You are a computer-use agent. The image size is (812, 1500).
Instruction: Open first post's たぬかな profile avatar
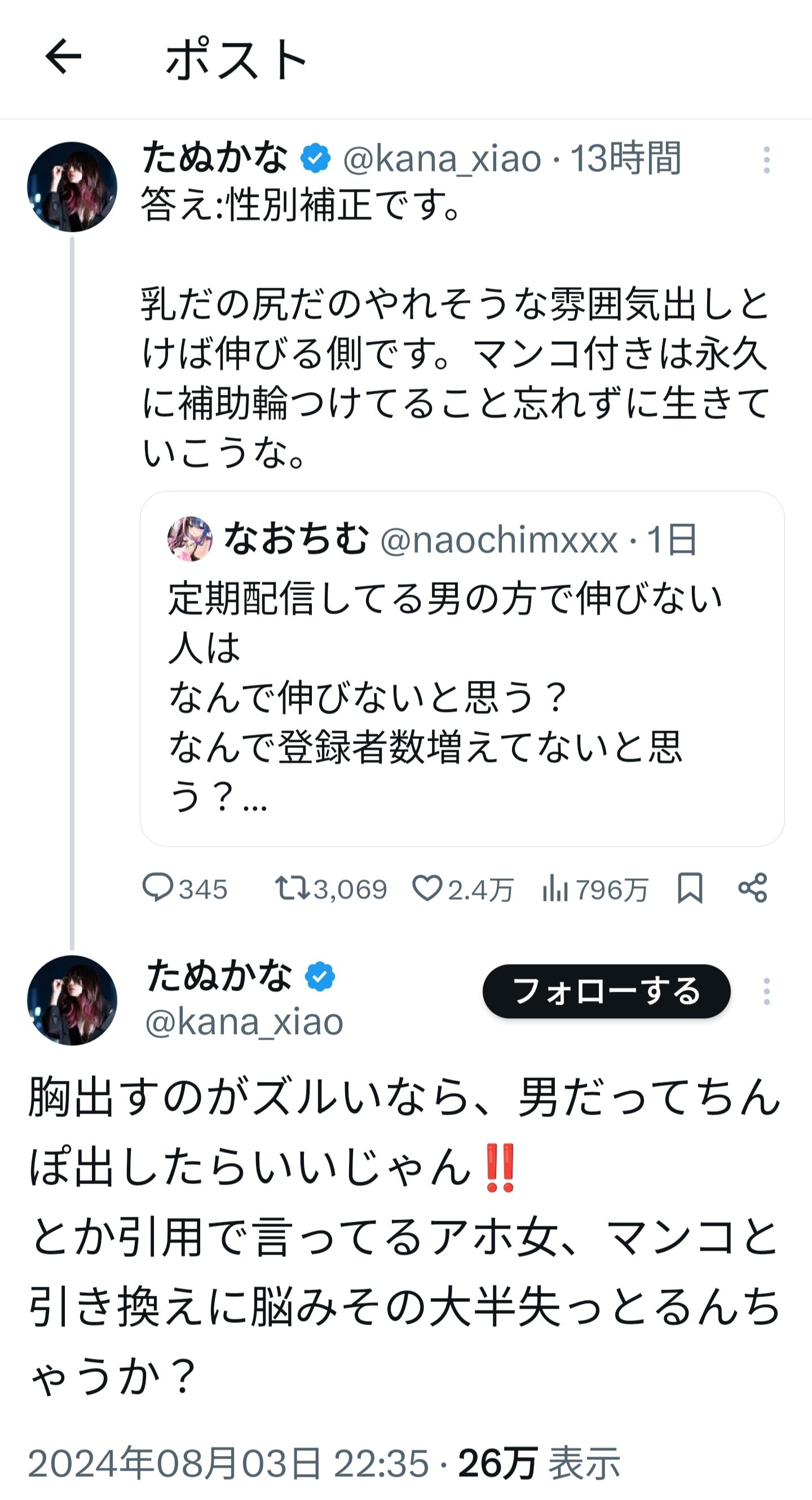pyautogui.click(x=72, y=187)
